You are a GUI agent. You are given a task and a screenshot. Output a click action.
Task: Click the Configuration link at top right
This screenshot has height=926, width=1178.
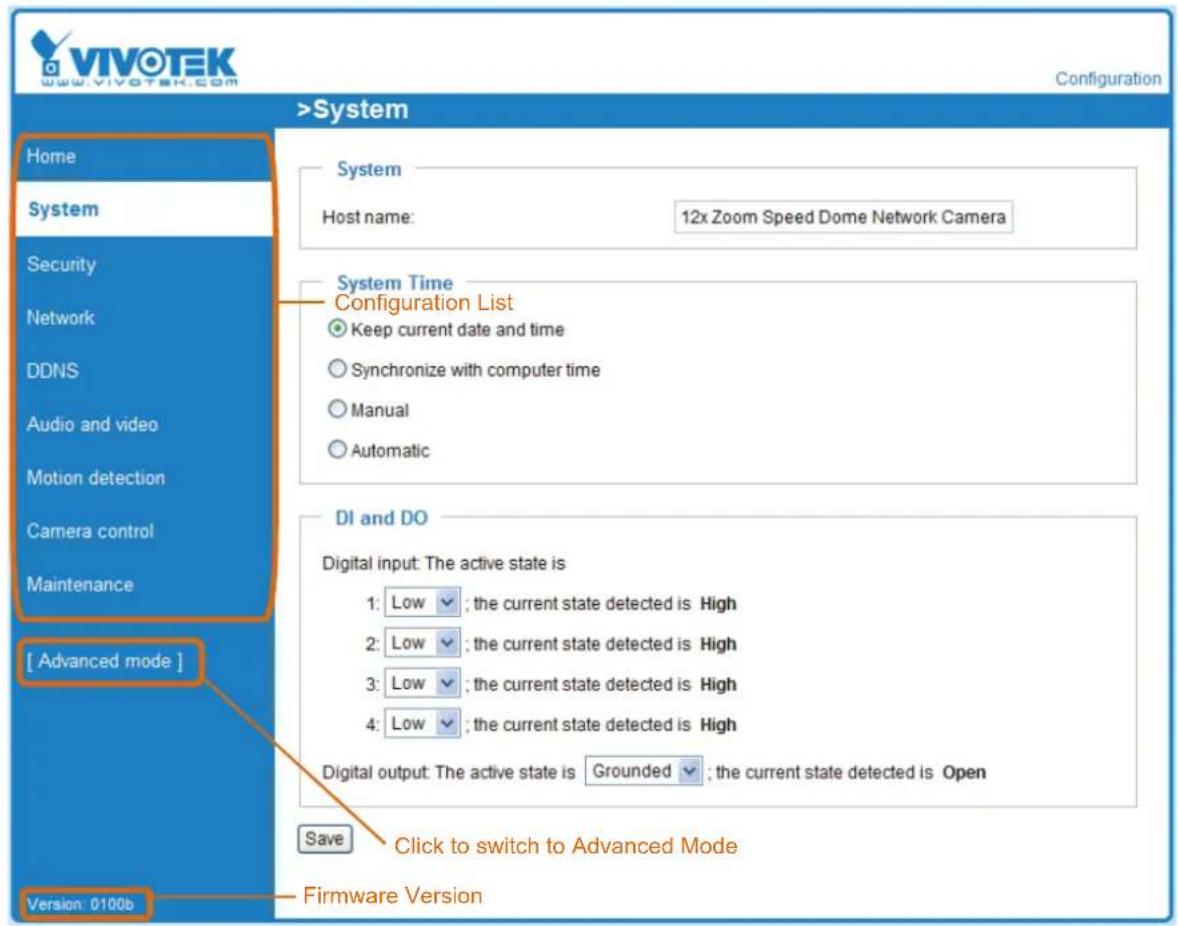point(1108,79)
